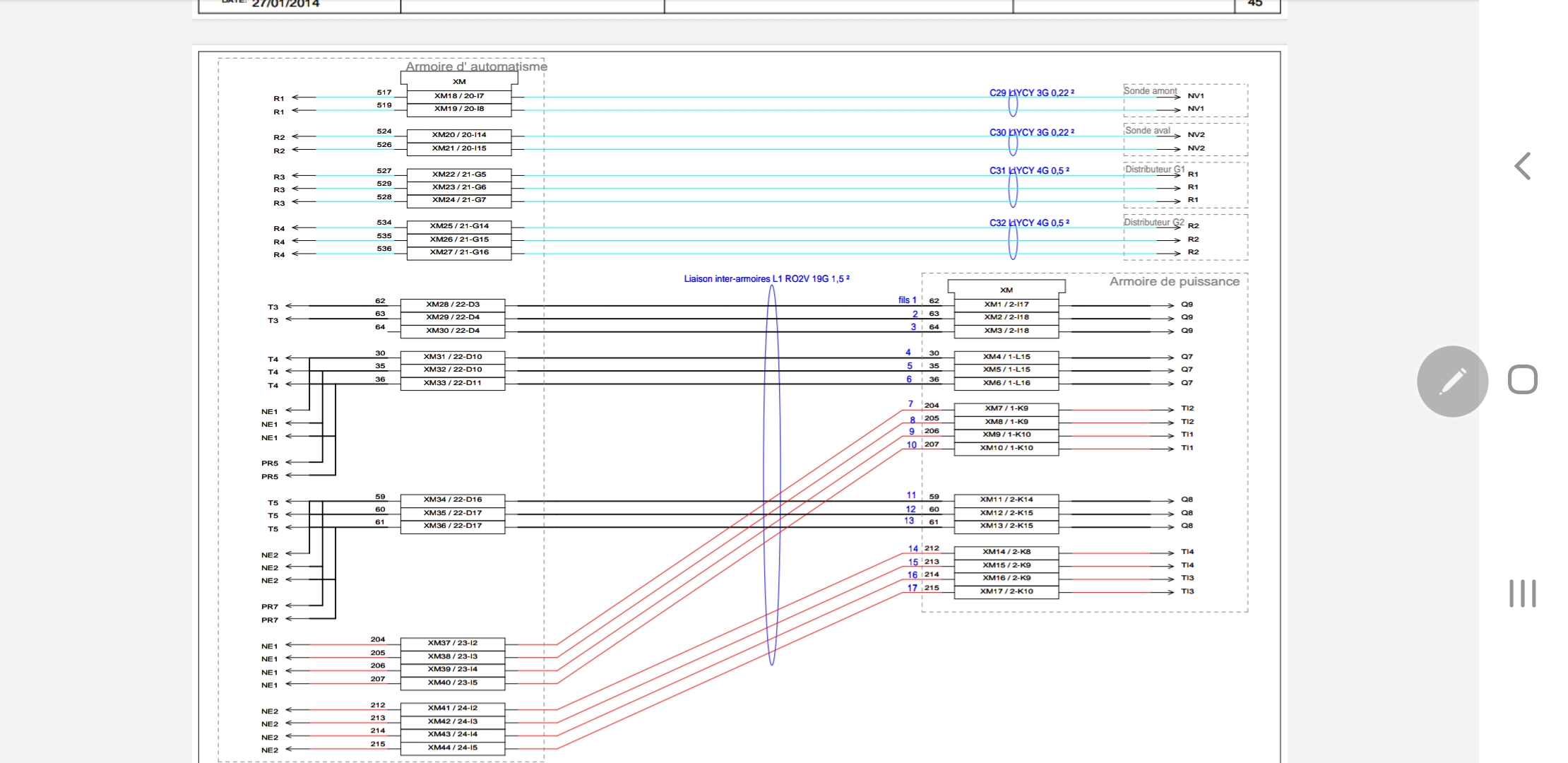This screenshot has height=763, width=1568.
Task: Click the 'Sonde aval' box label
Action: point(1147,131)
